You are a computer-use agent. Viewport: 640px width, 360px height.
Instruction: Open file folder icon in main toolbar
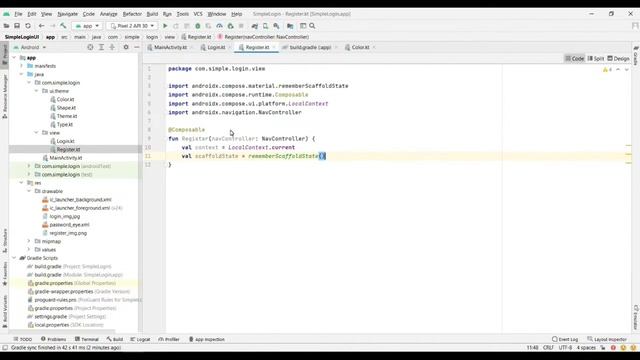(x=6, y=26)
